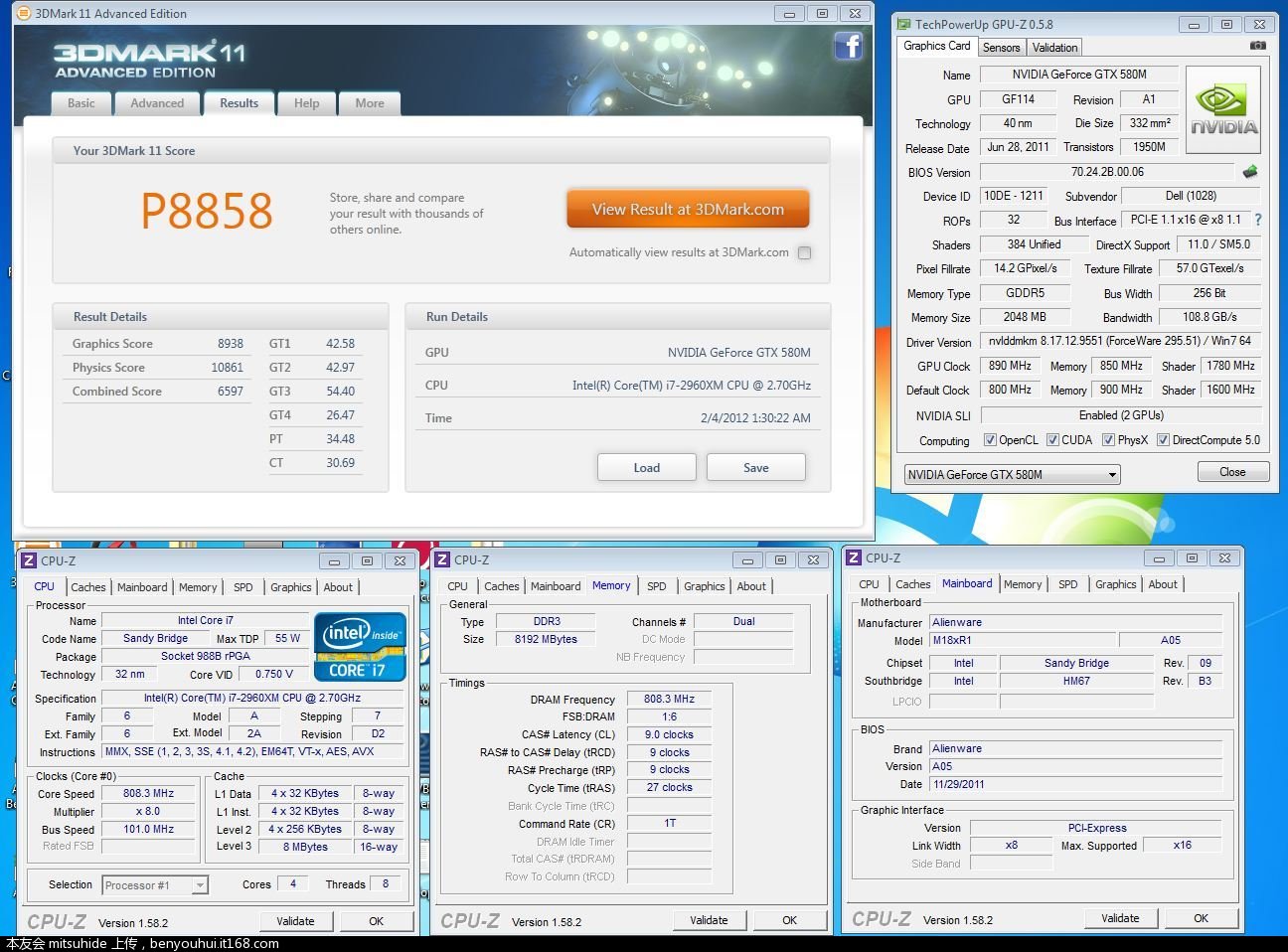Click the Save button in Run Details

756,468
